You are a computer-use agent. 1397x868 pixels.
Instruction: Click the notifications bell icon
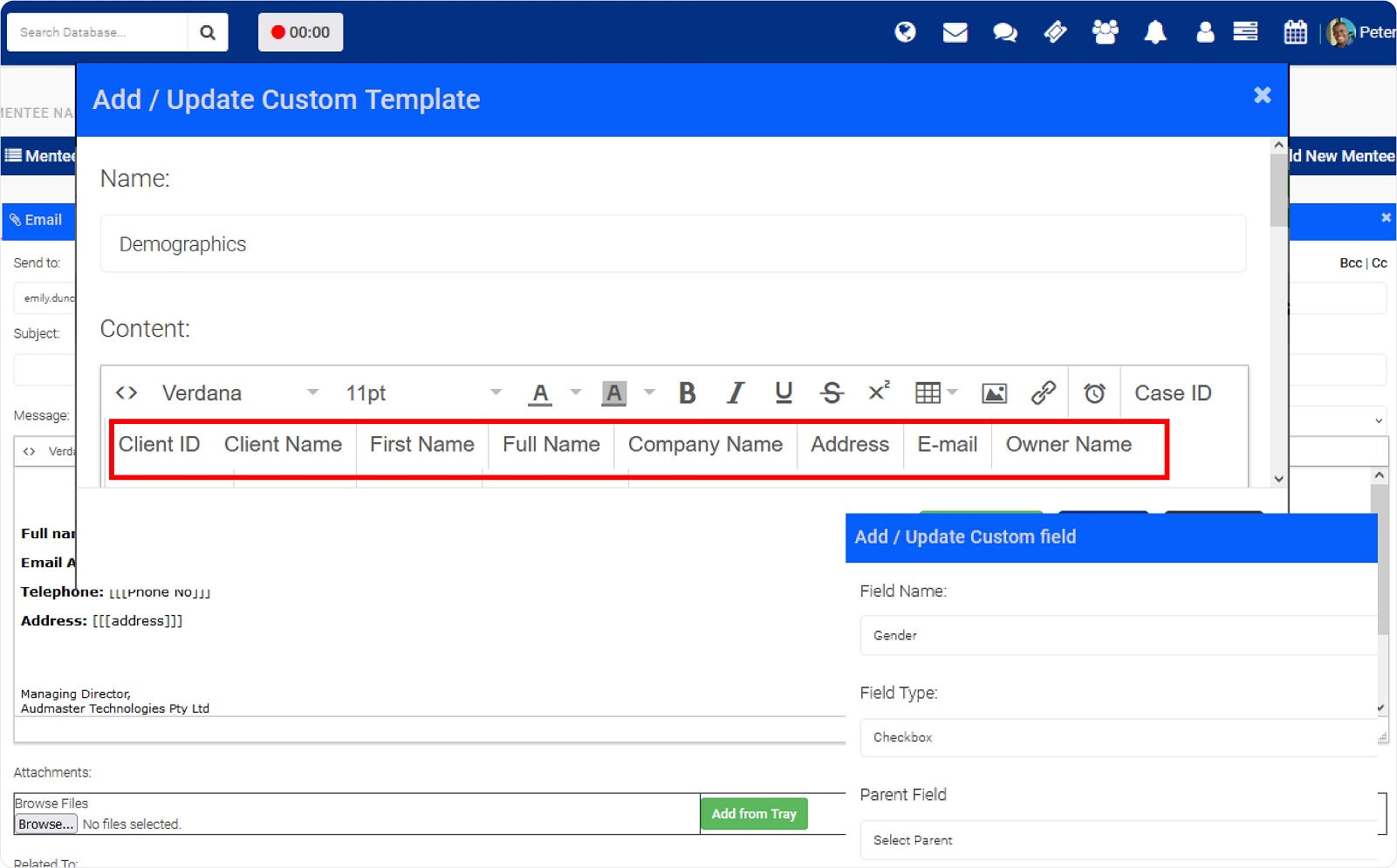pyautogui.click(x=1154, y=31)
